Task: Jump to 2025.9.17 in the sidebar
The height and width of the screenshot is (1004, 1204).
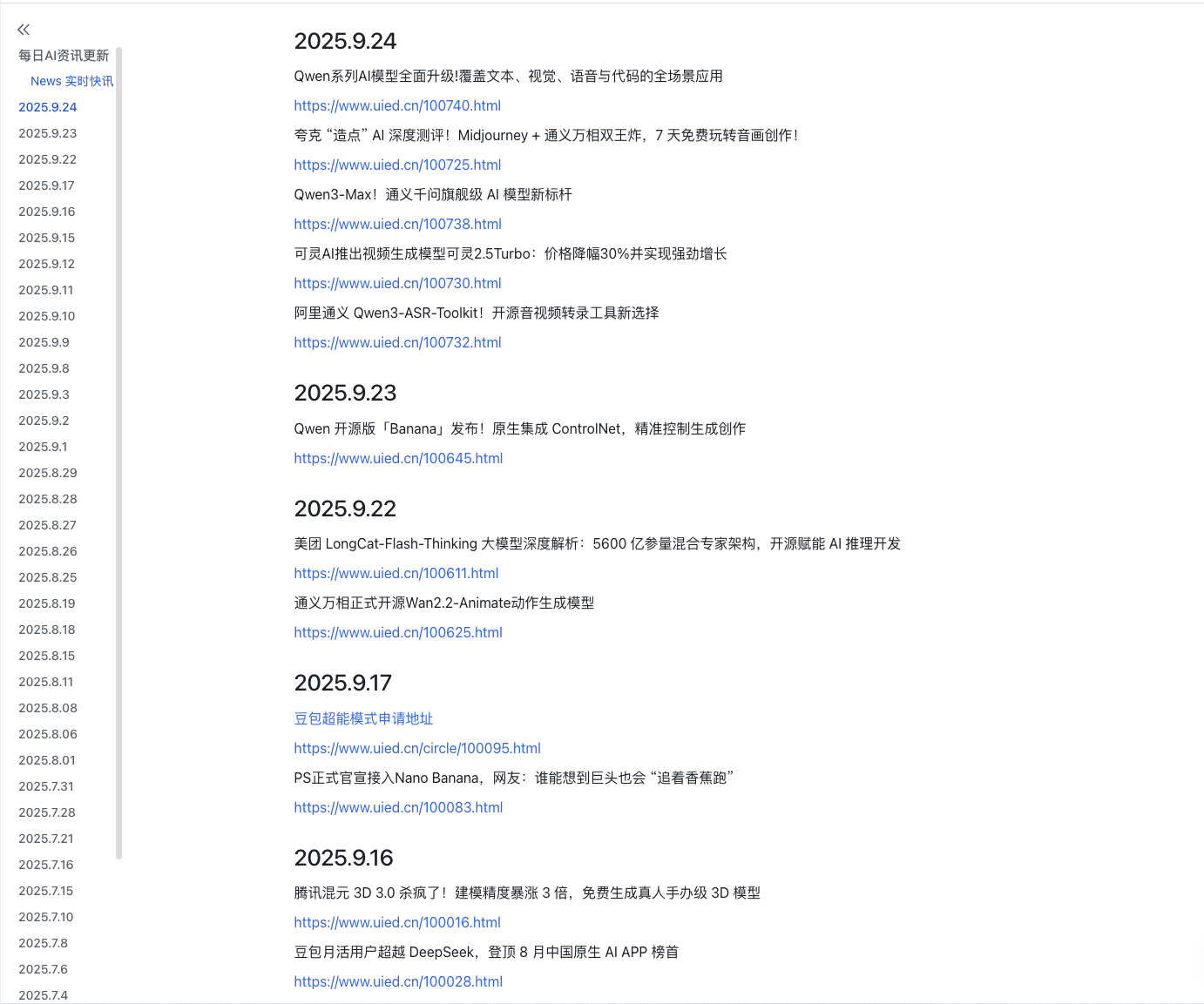Action: coord(46,185)
